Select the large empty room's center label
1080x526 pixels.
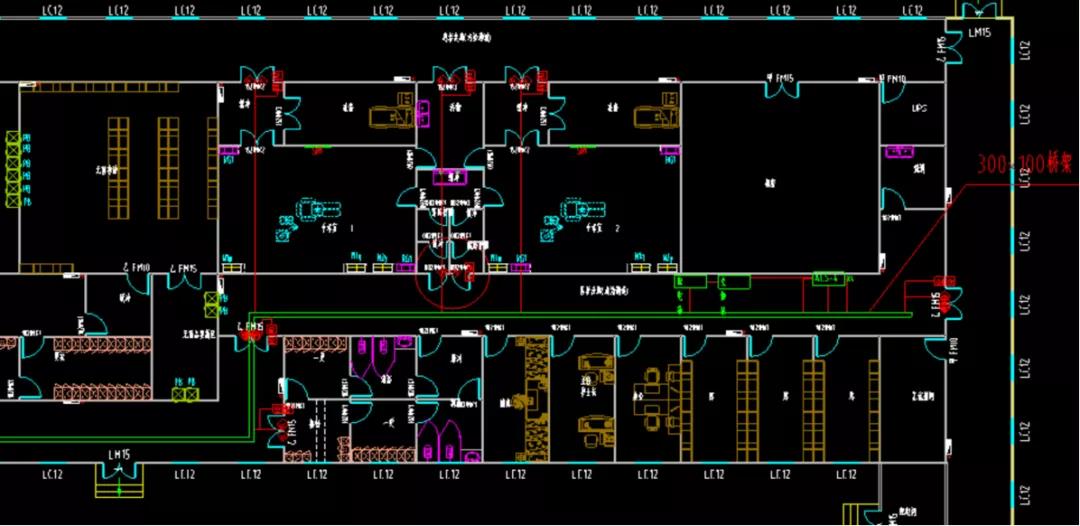click(x=770, y=183)
